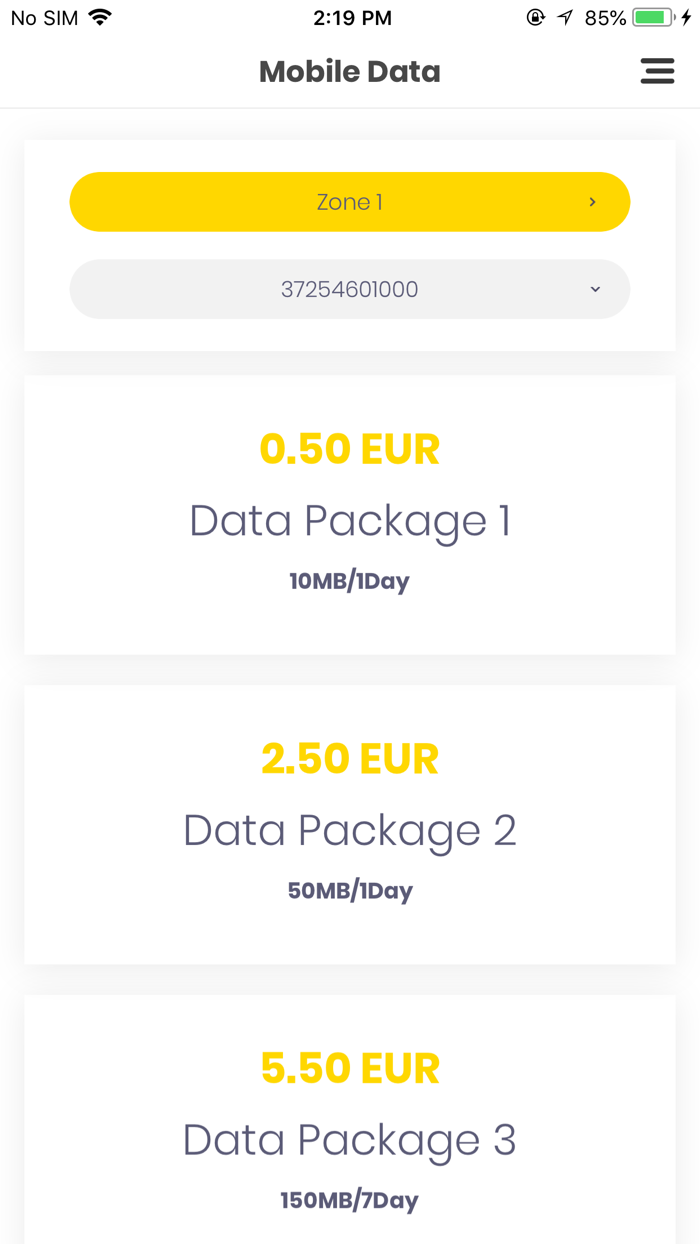Tap the chevron on the Zone 1 button
The width and height of the screenshot is (700, 1244).
click(x=593, y=202)
